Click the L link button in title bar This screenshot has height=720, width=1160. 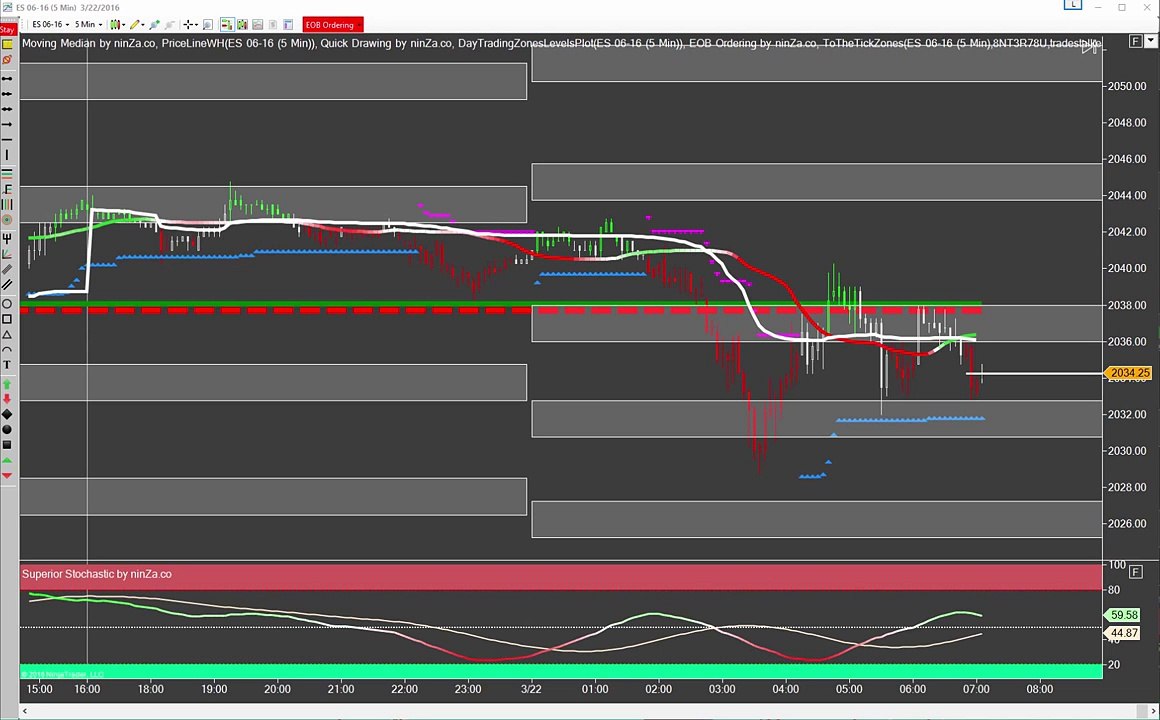click(1073, 6)
